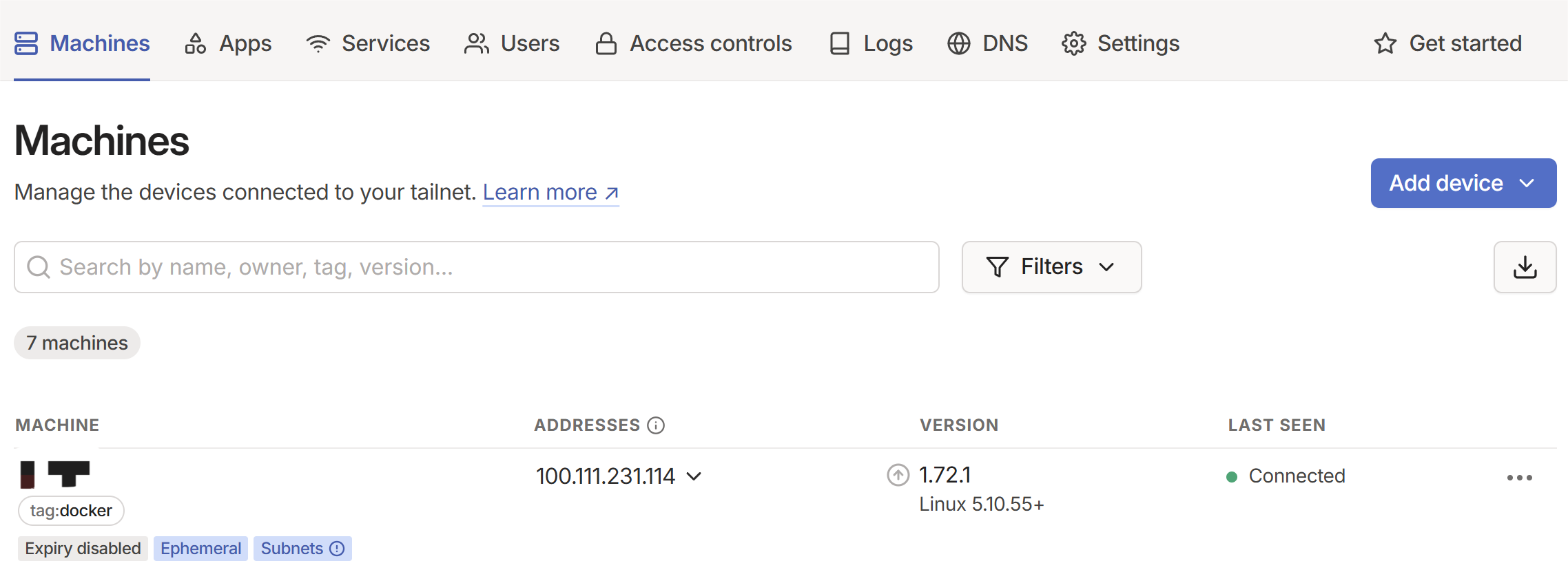Click the download machine list icon

pyautogui.click(x=1525, y=267)
